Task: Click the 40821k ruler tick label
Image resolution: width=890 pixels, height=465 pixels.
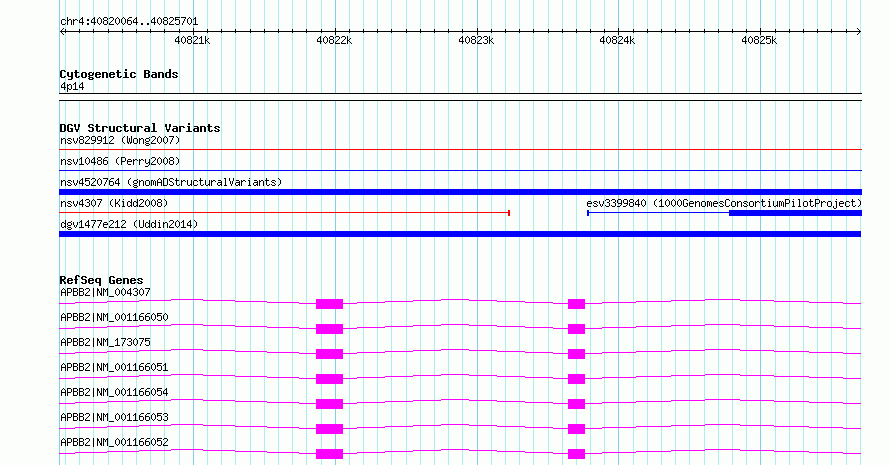Action: [x=192, y=40]
